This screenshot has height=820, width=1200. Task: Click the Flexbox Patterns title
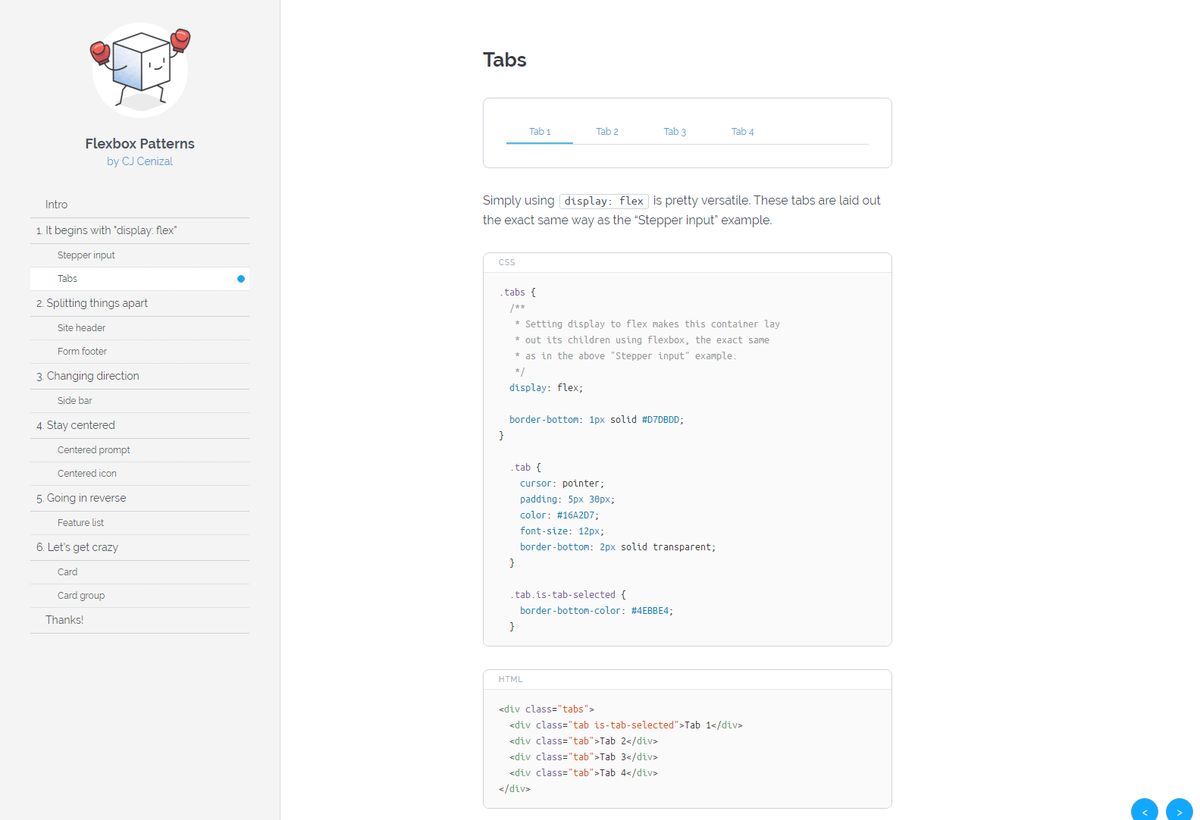140,143
